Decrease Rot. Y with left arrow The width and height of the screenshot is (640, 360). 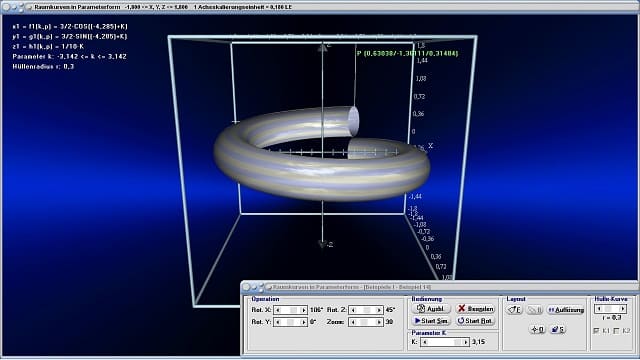pyautogui.click(x=278, y=322)
